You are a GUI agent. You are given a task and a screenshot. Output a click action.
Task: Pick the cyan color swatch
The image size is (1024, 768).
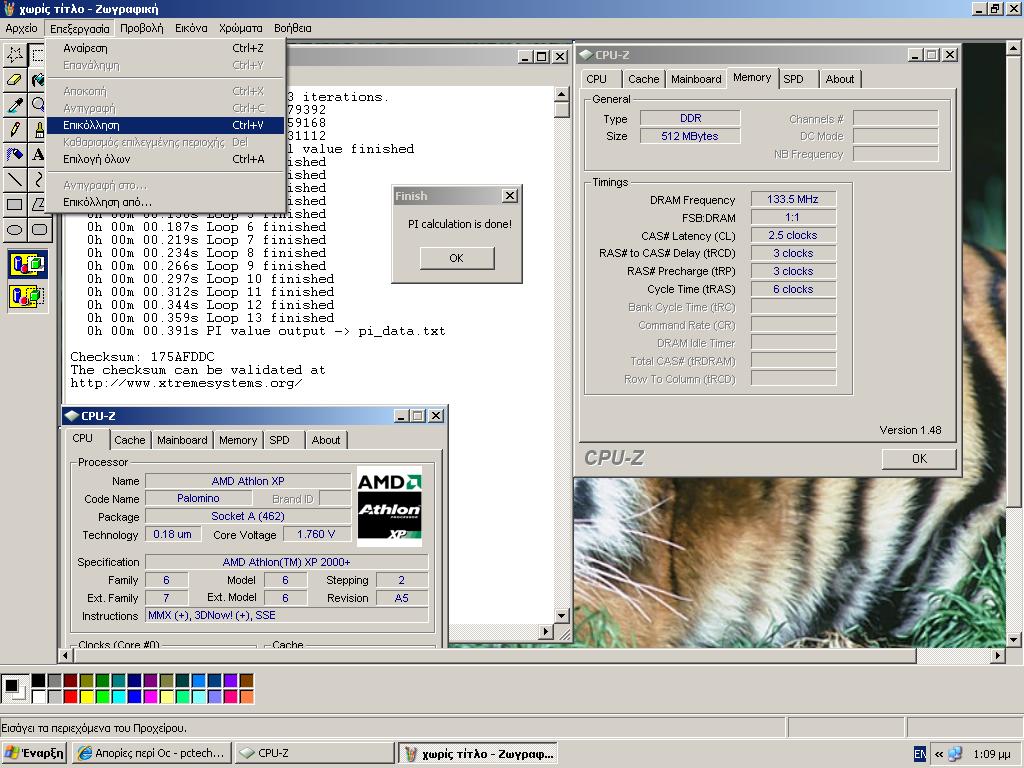(x=118, y=697)
